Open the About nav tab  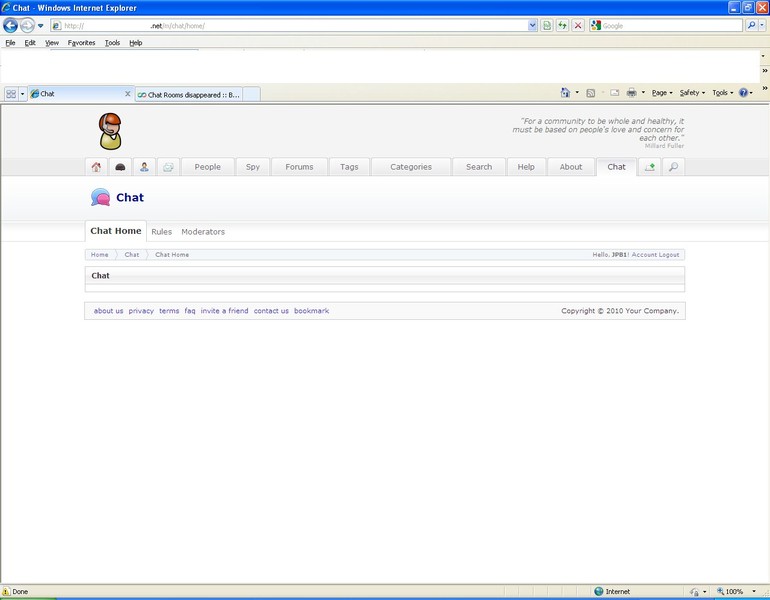click(571, 167)
